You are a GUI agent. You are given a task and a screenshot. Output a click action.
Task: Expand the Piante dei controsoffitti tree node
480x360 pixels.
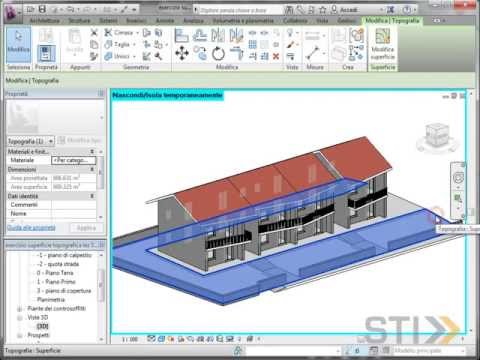tap(20, 309)
